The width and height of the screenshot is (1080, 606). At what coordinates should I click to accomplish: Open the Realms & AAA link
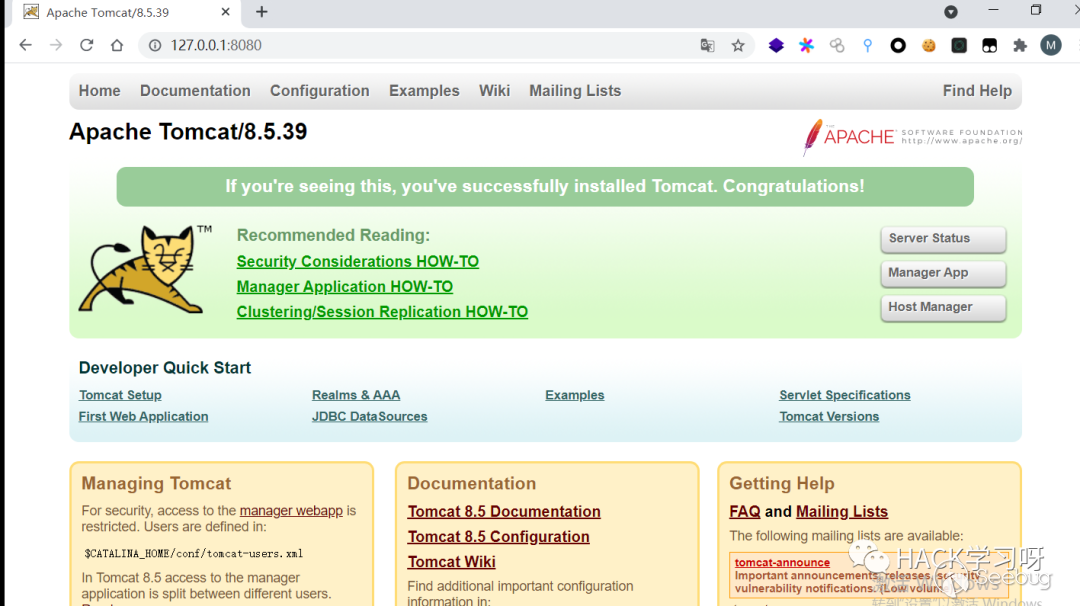pyautogui.click(x=355, y=395)
